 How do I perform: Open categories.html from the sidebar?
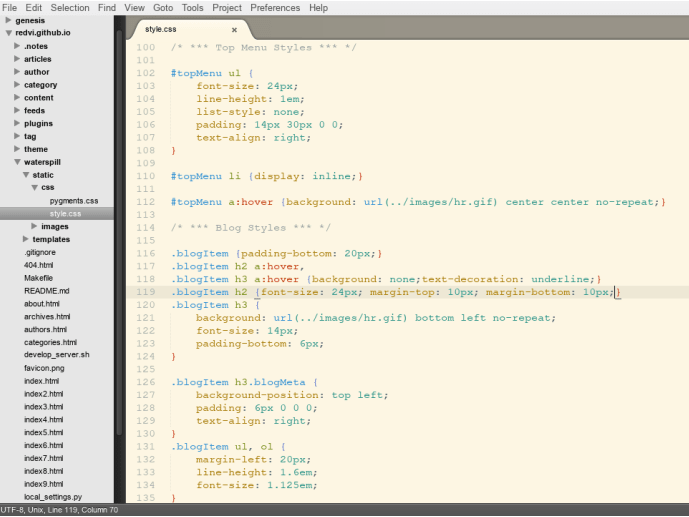51,342
